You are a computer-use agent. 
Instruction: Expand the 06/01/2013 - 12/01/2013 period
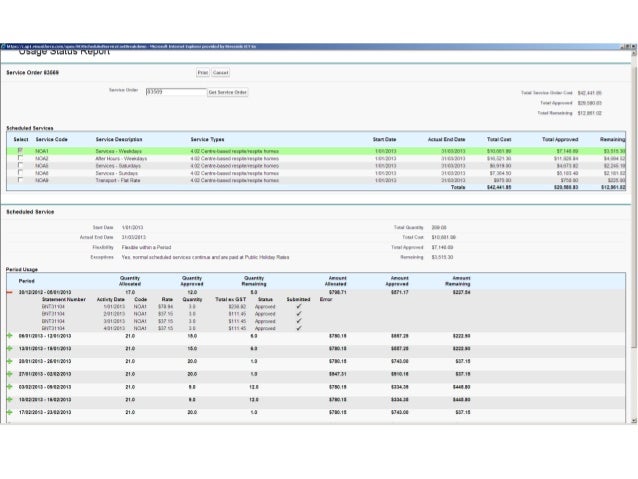[x=9, y=336]
